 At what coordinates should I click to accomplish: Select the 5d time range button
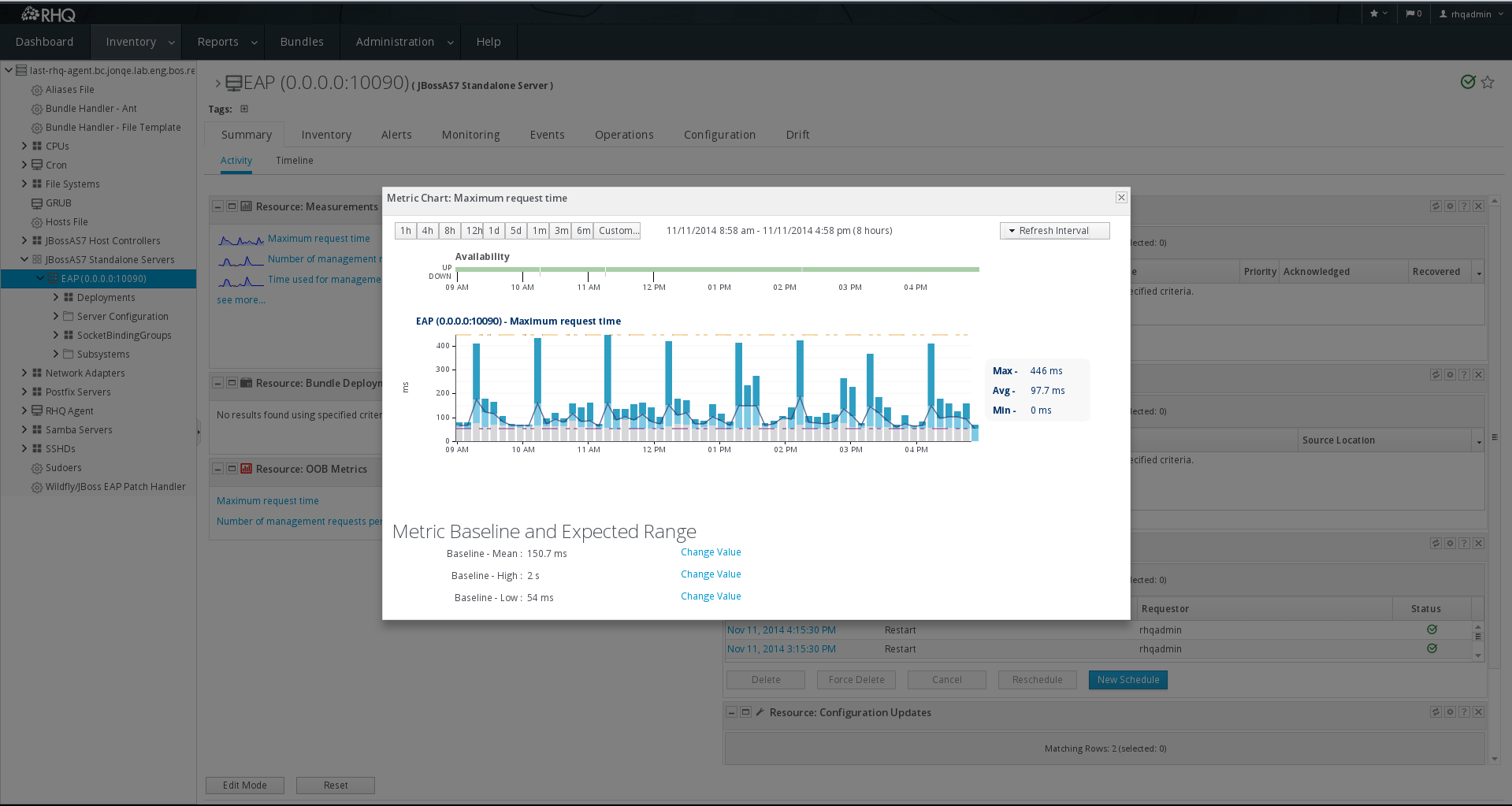point(515,231)
